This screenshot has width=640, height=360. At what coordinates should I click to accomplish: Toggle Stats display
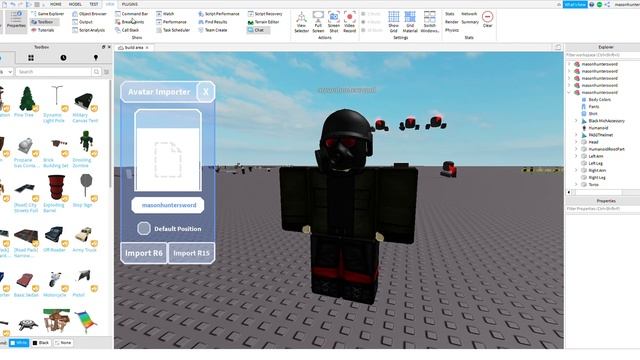(x=449, y=13)
